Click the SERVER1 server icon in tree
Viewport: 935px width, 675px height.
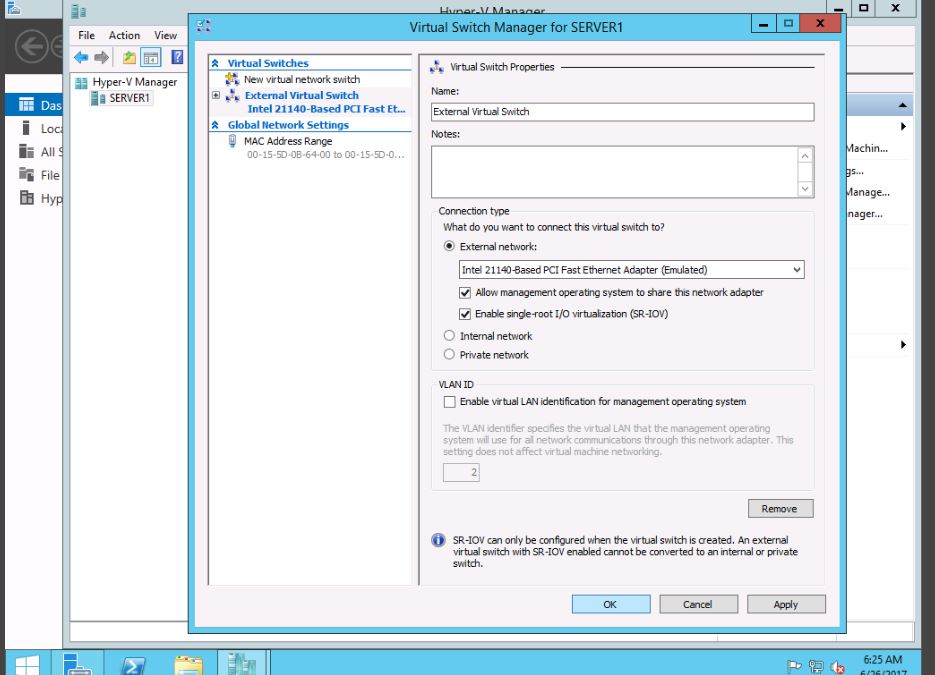(98, 98)
